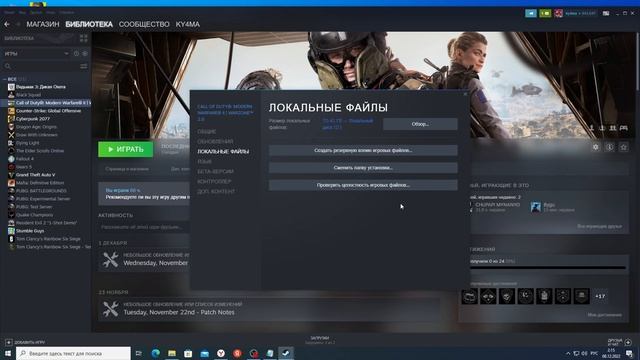Click Сменить папку установки button

pyautogui.click(x=363, y=168)
